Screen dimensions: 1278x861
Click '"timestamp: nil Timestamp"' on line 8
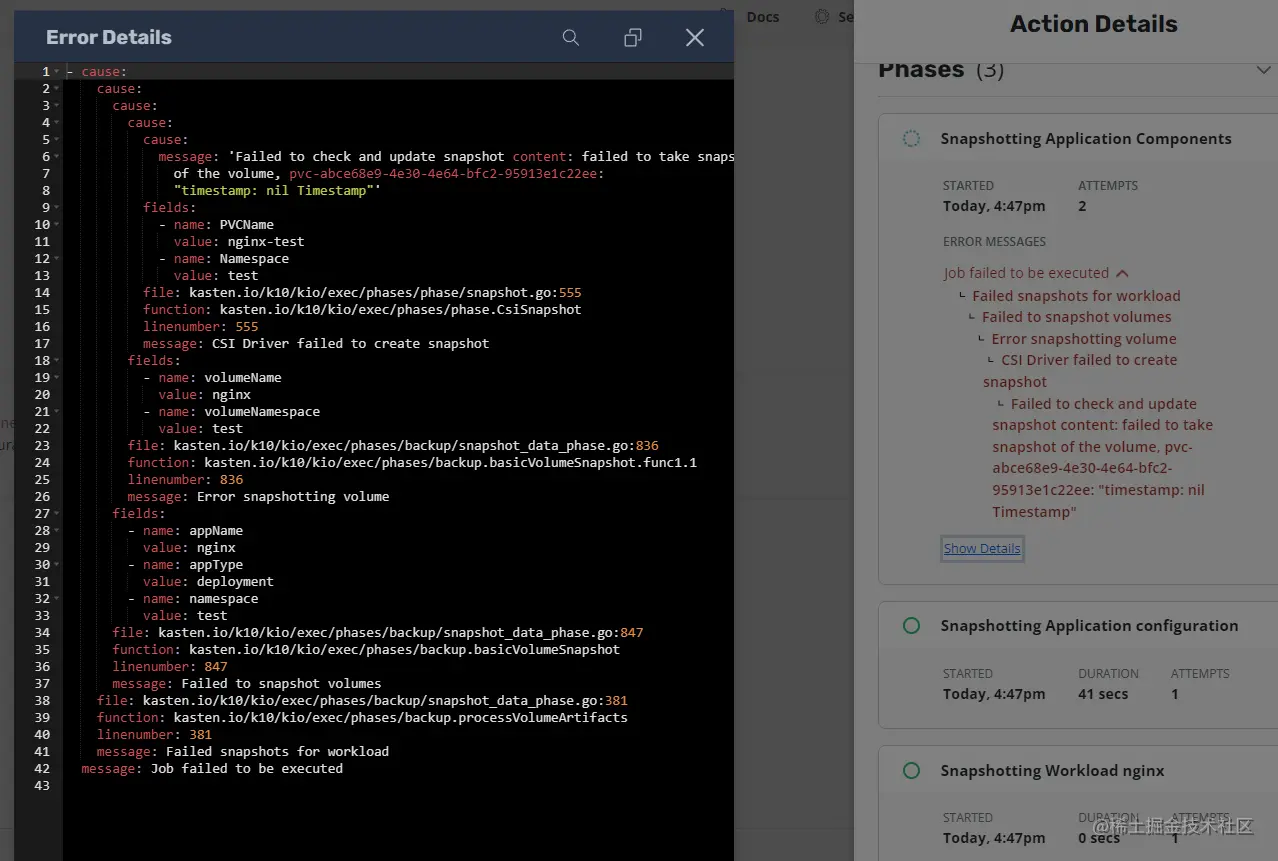coord(277,191)
